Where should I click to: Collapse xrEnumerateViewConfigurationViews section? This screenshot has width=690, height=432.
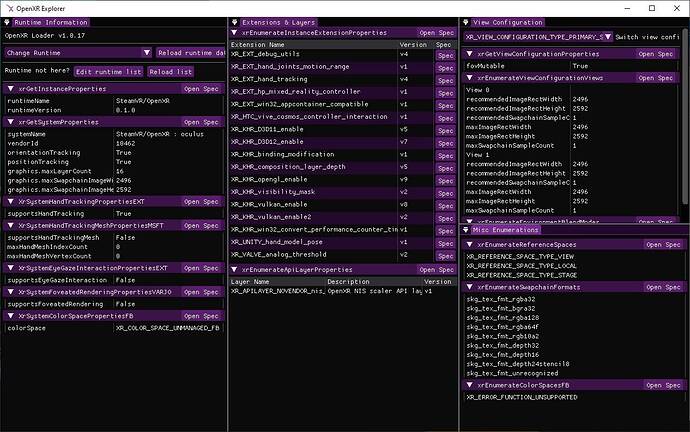(x=470, y=77)
